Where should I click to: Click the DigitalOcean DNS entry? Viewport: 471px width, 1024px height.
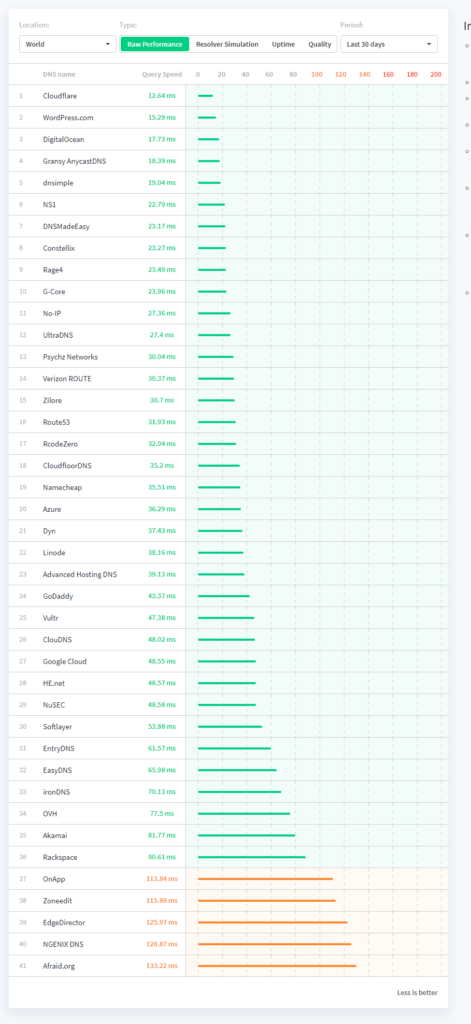63,139
